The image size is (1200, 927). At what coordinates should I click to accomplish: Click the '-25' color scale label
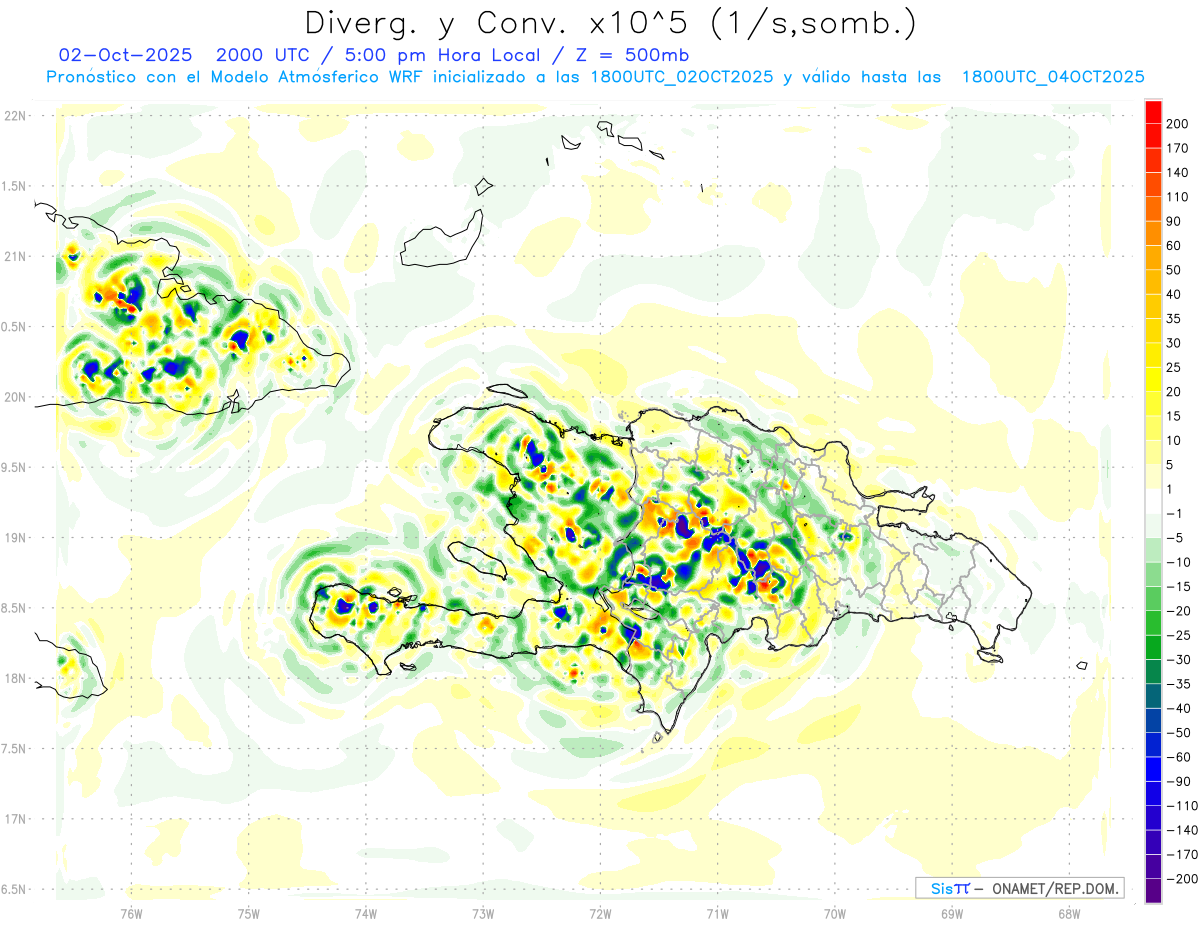point(1178,636)
